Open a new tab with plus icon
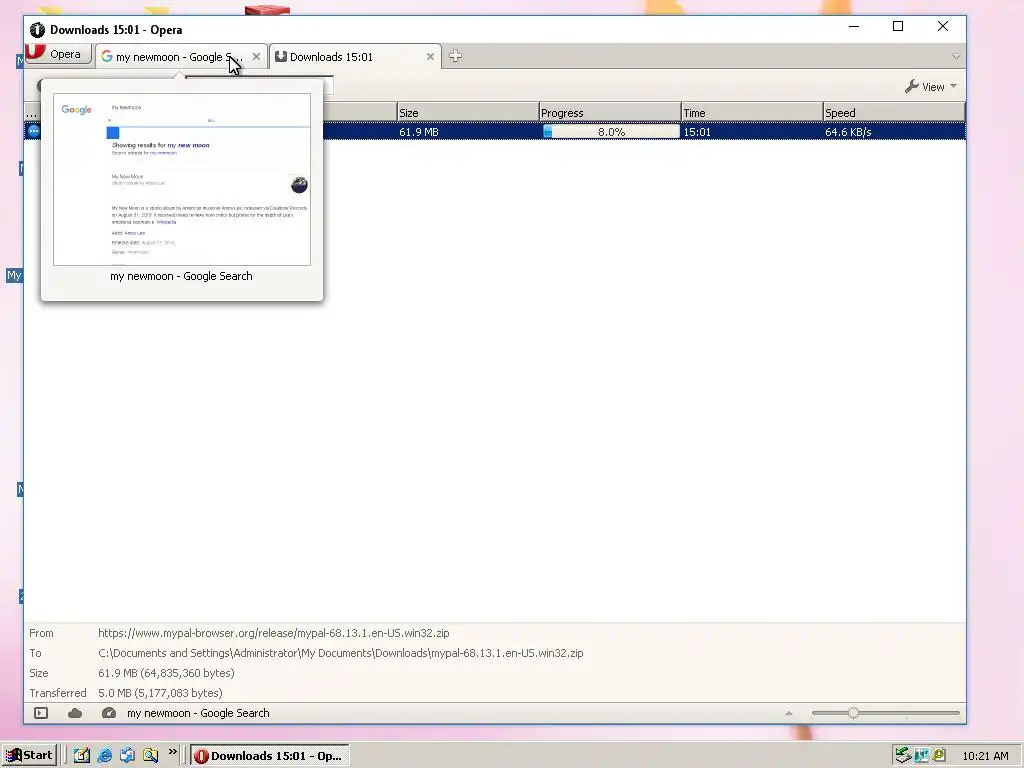Viewport: 1024px width, 768px height. click(455, 56)
